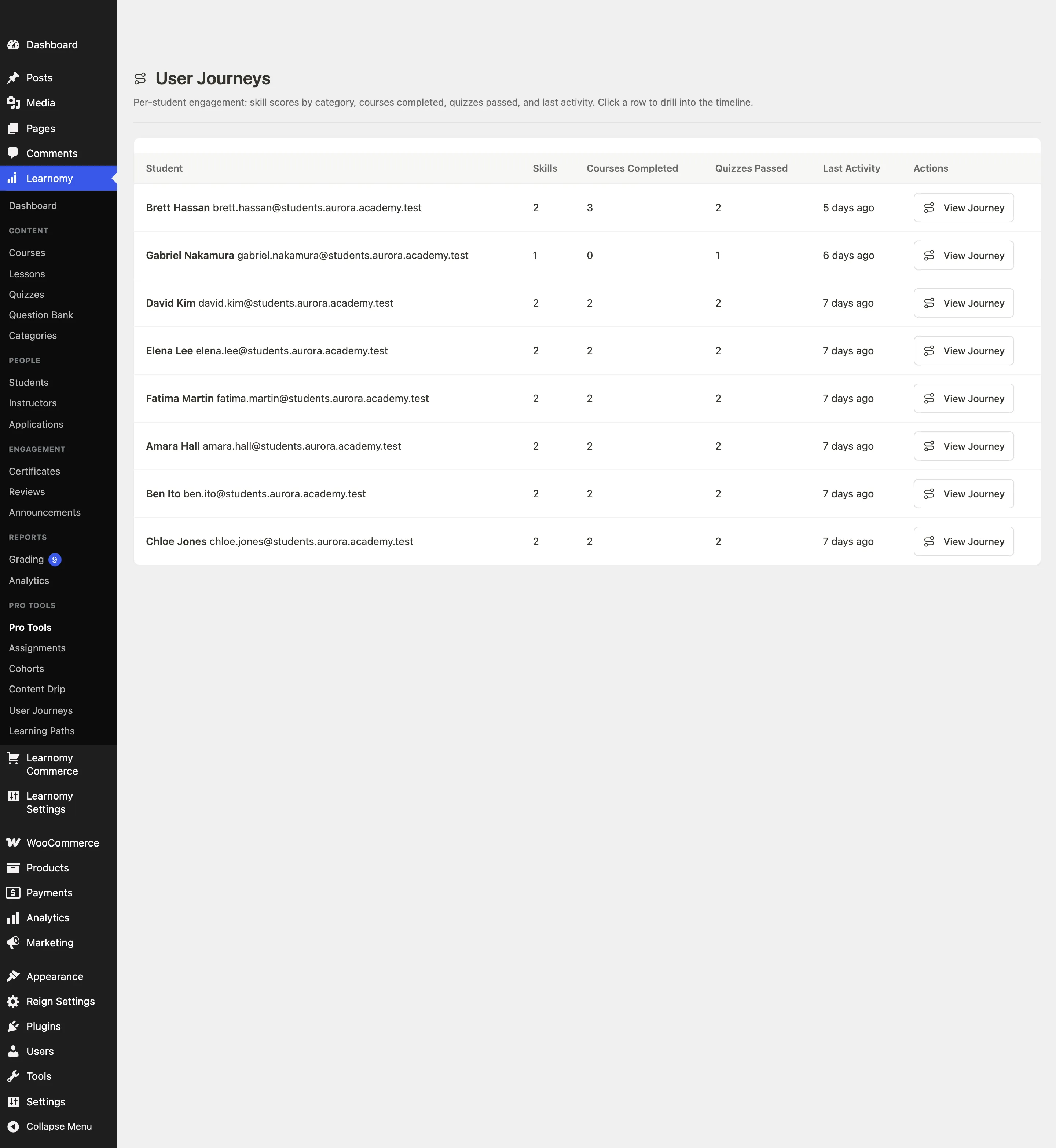Click the Reign Settings gear icon

[x=13, y=1002]
